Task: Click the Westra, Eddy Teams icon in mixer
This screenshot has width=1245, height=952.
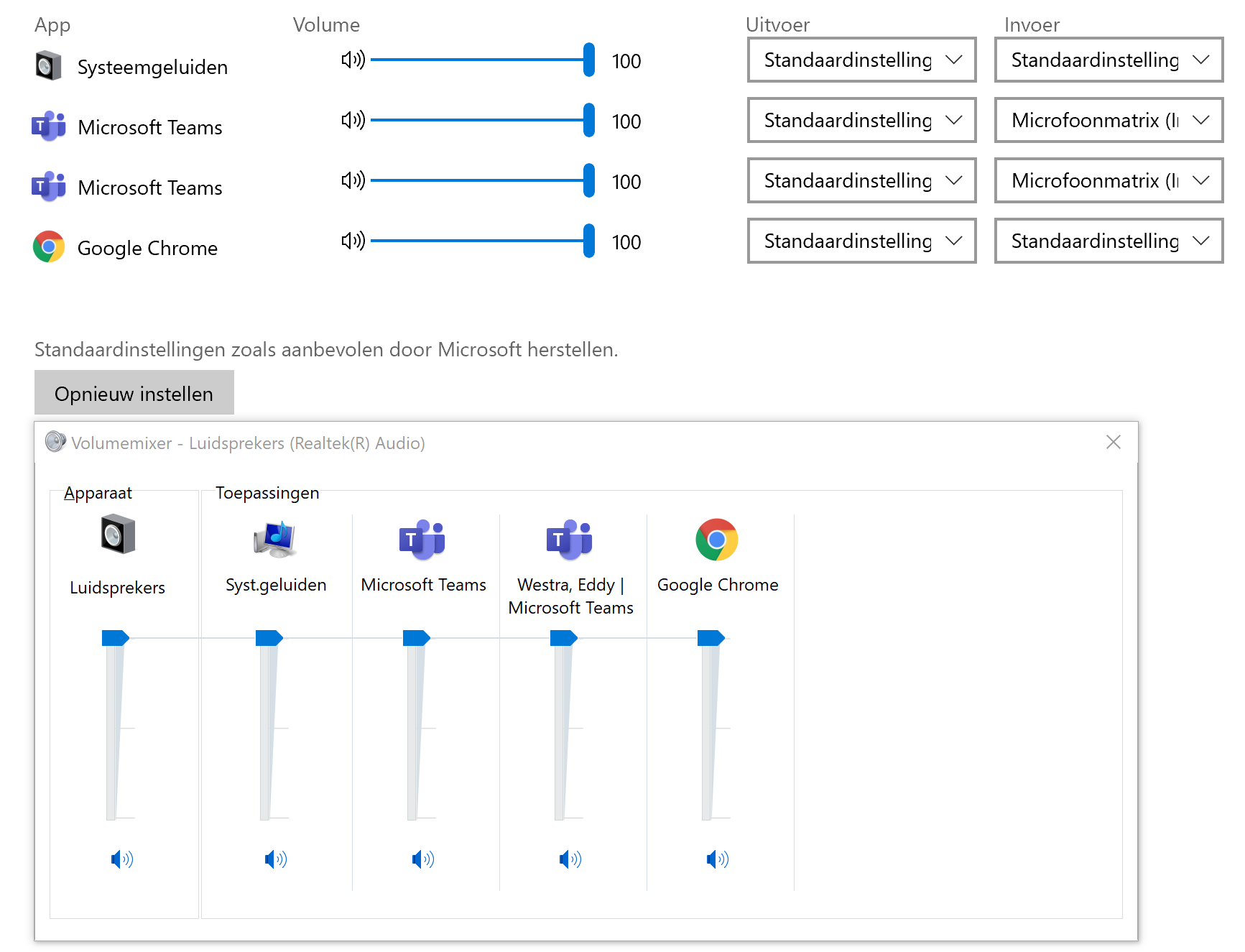Action: click(570, 540)
